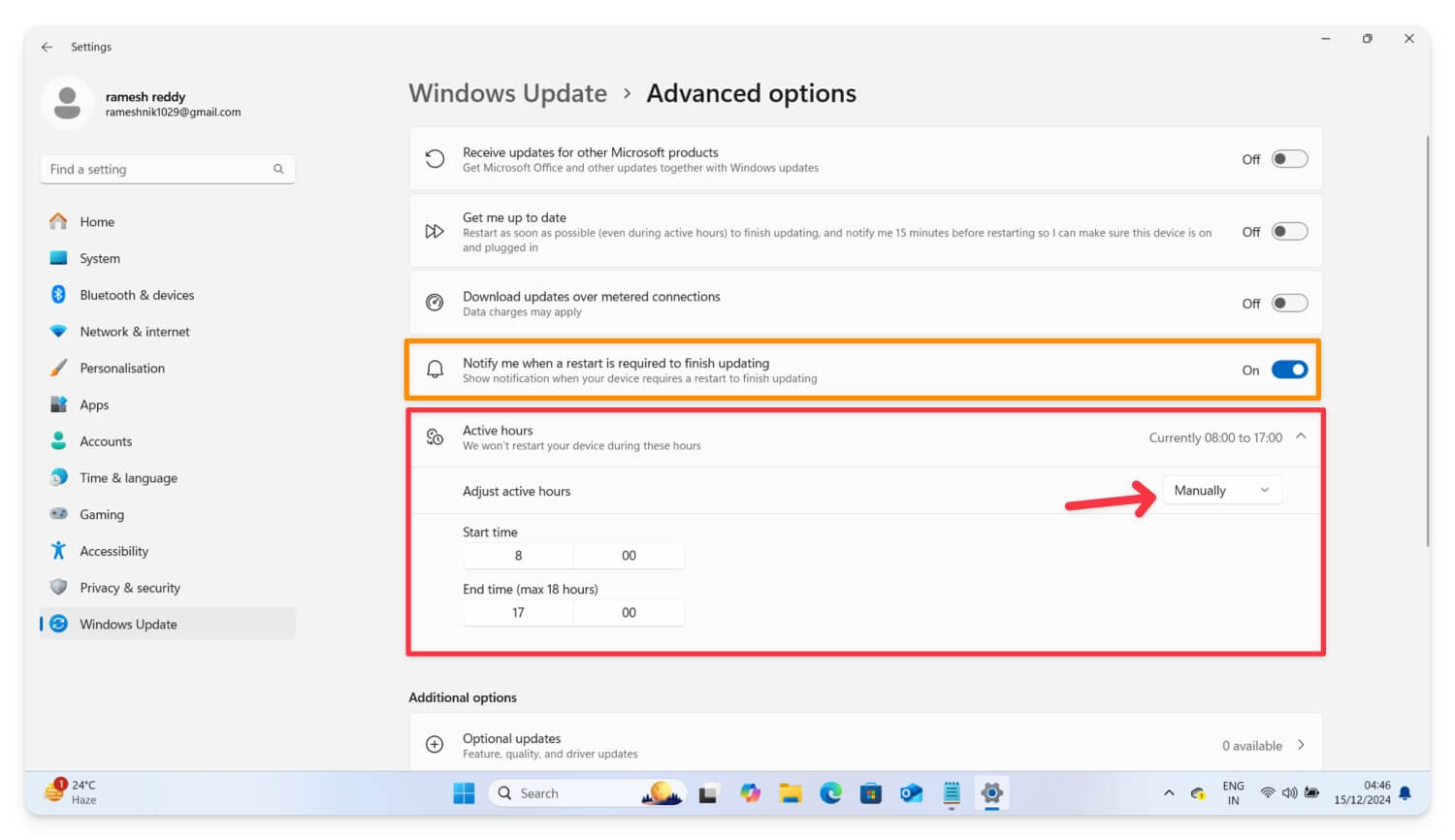This screenshot has width=1455, height=840.
Task: Switch to Windows Update in the sidebar
Action: pyautogui.click(x=127, y=624)
